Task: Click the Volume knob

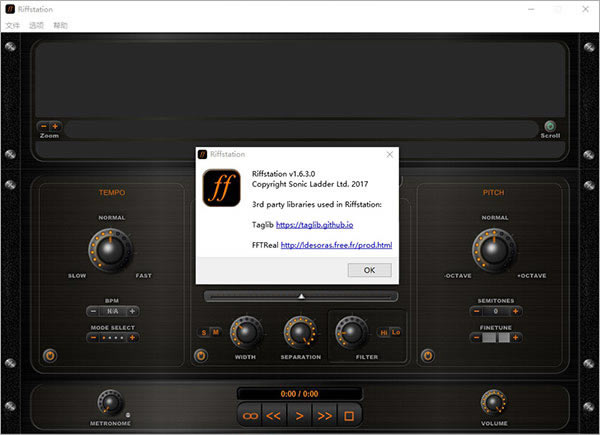Action: pos(494,402)
